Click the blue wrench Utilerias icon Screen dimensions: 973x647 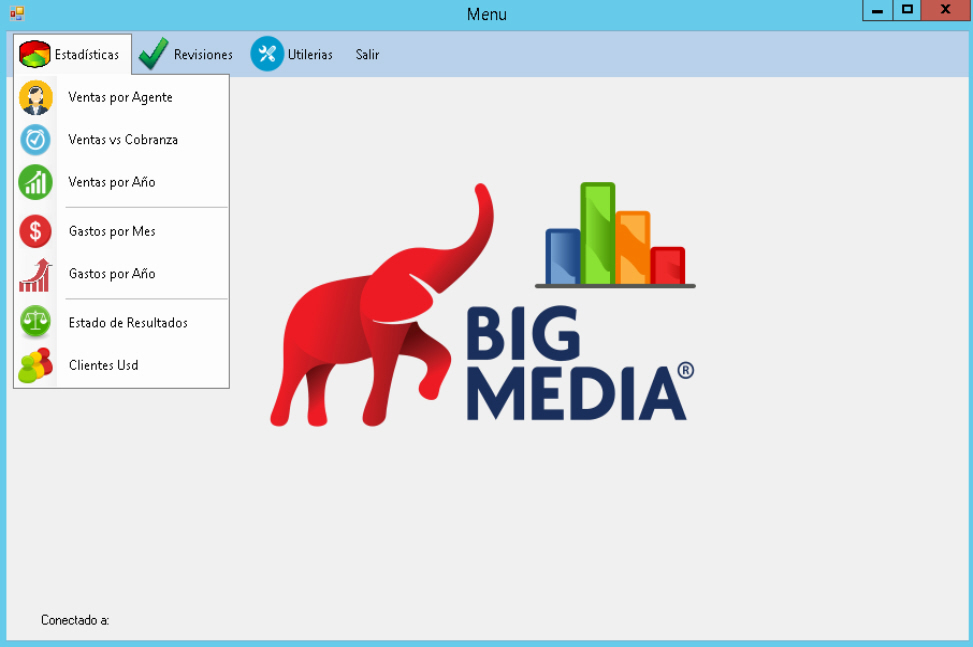266,55
